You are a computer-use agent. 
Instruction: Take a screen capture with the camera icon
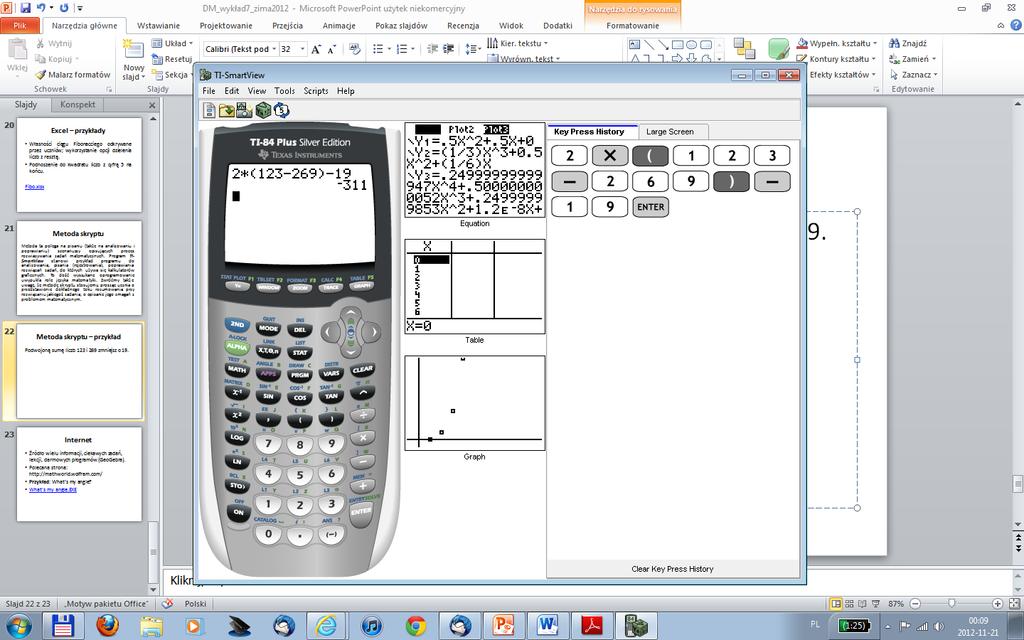[244, 110]
